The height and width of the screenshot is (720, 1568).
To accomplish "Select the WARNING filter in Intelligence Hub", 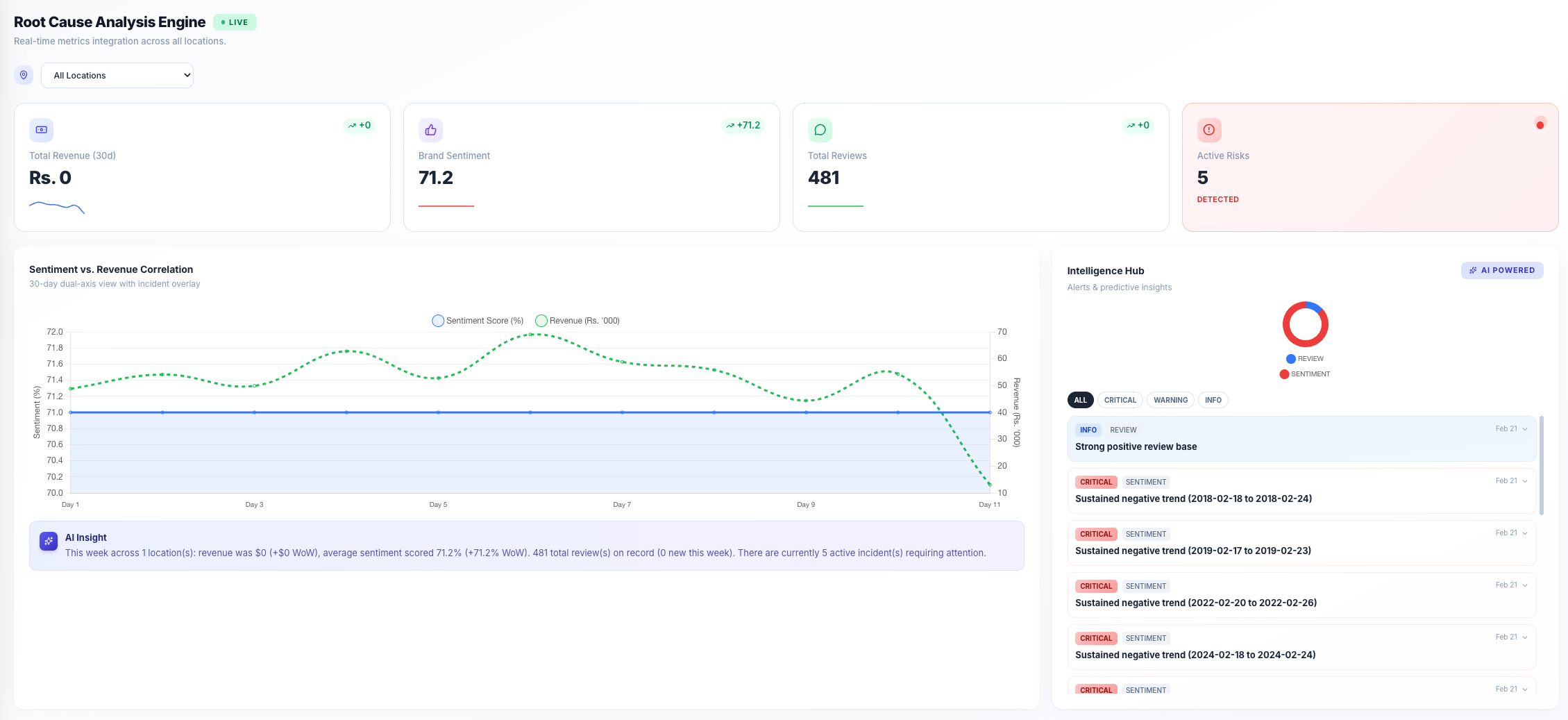I will [1170, 400].
